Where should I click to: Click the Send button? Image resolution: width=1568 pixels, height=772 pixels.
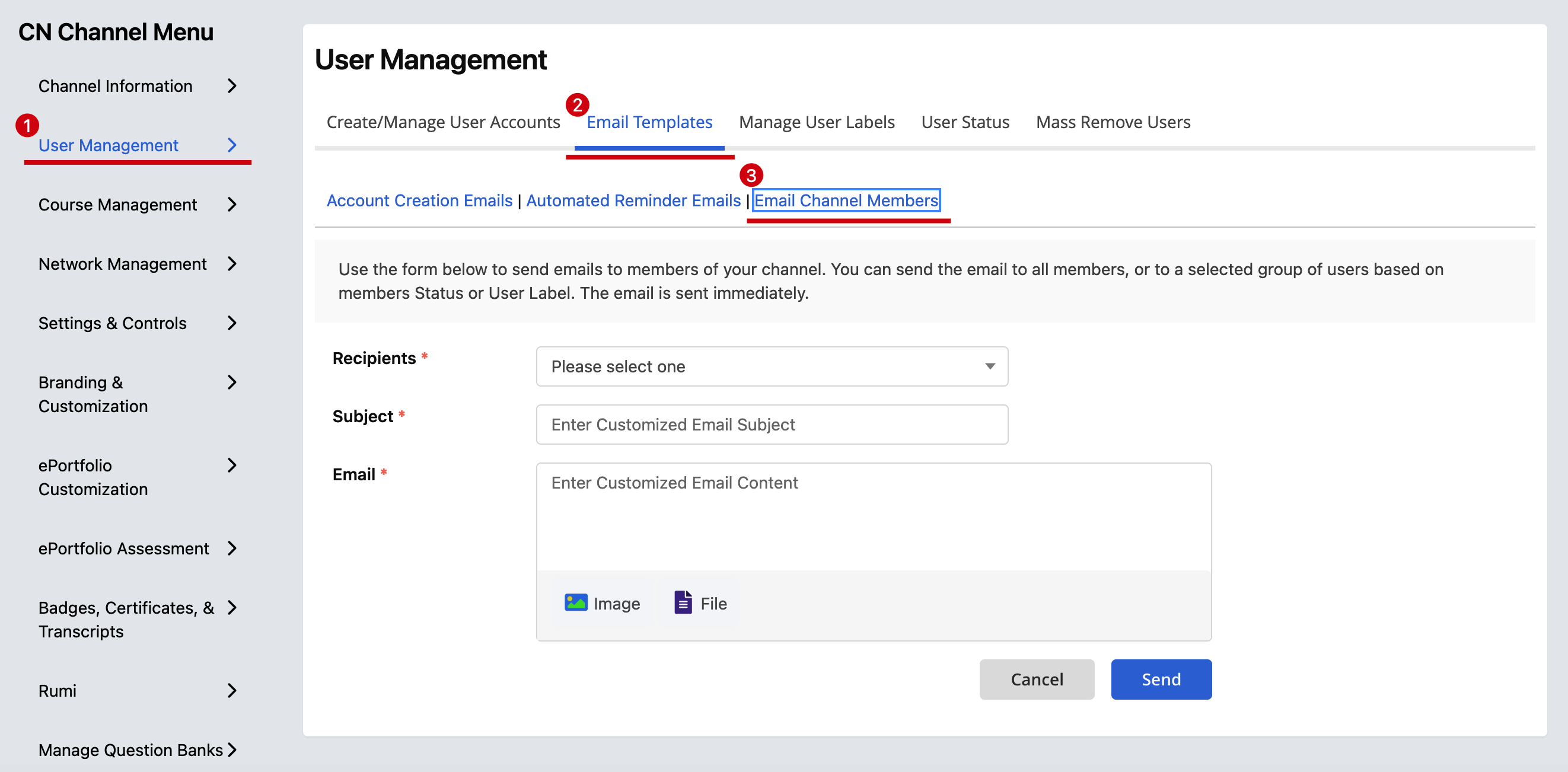pos(1161,679)
